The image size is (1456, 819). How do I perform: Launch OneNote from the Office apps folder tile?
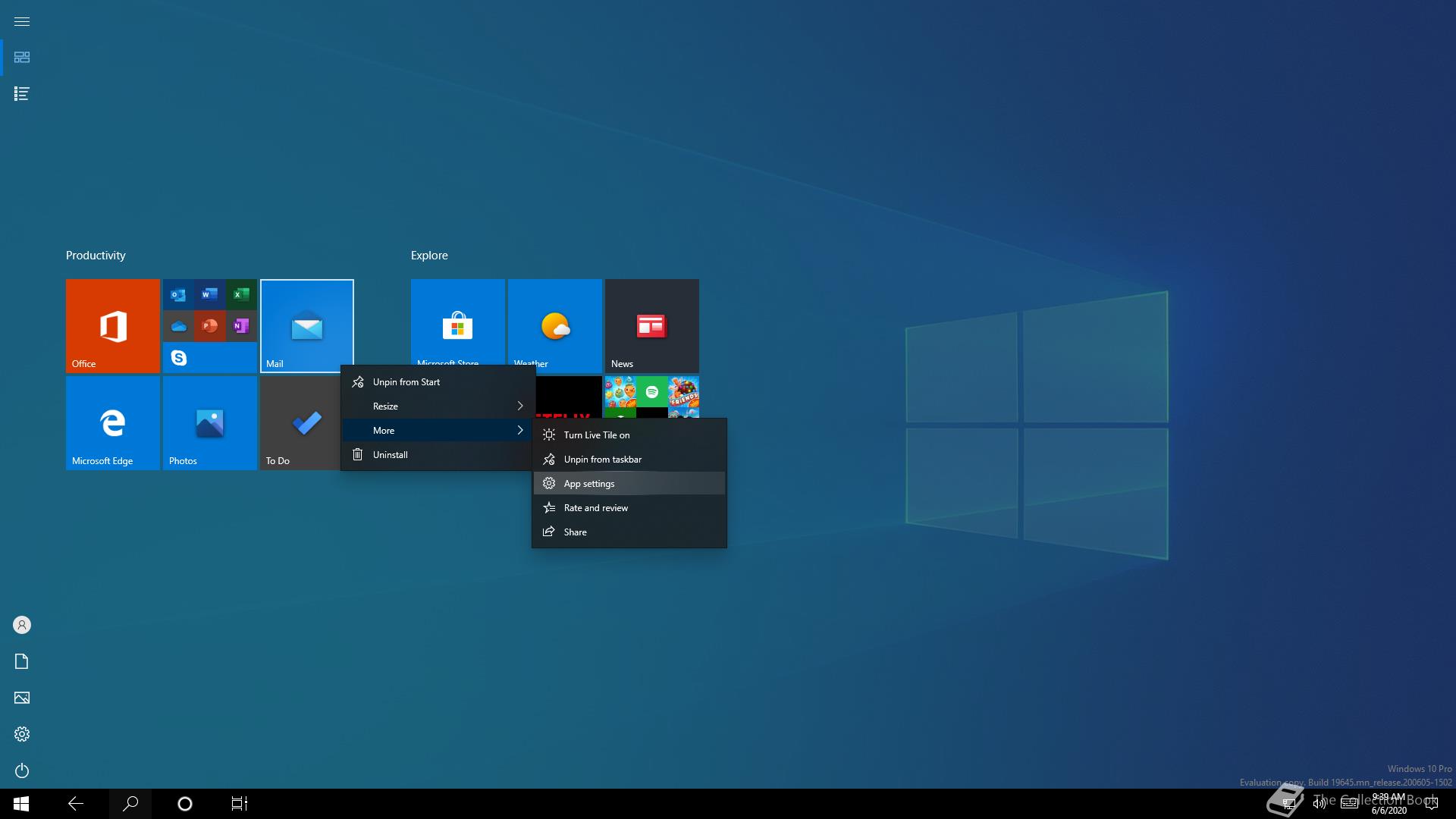[x=241, y=326]
